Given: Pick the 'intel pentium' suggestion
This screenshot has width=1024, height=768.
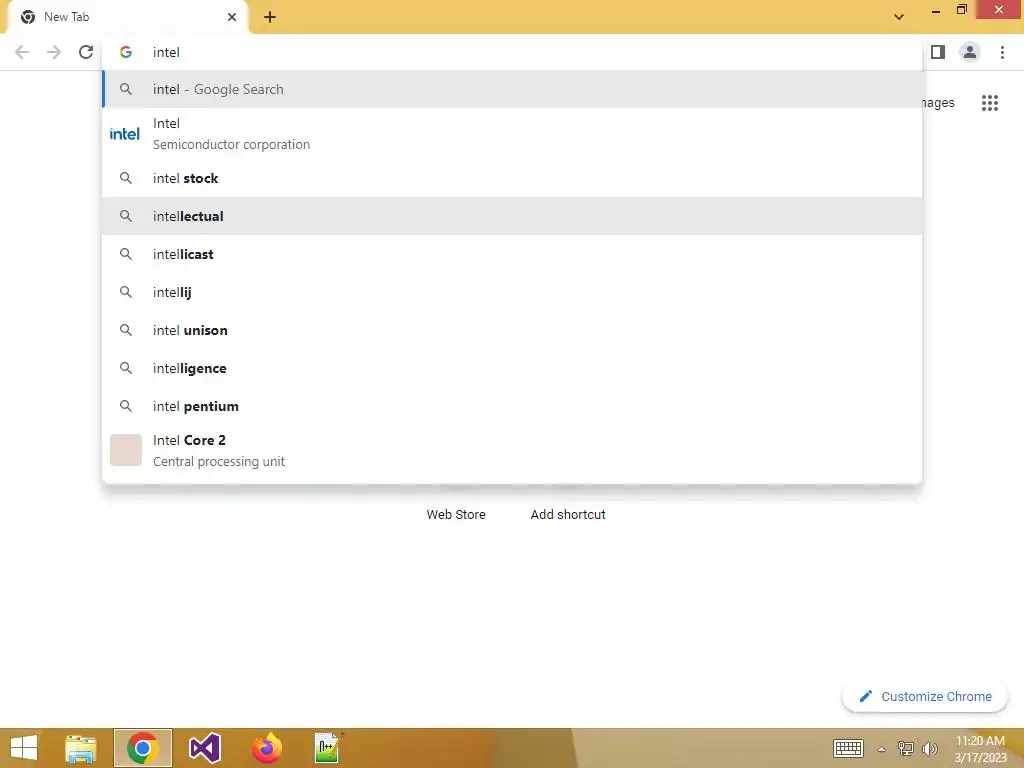Looking at the screenshot, I should (512, 406).
